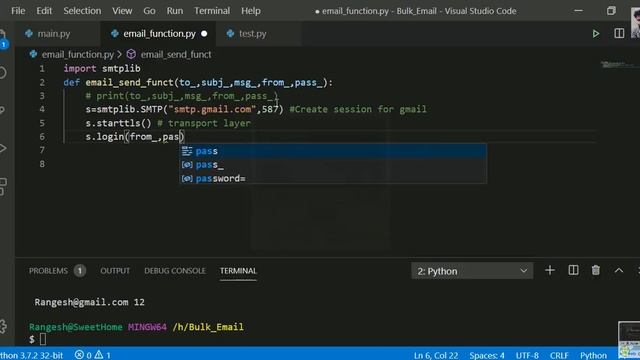Open the View menu
Image resolution: width=640 pixels, height=360 pixels.
coord(122,11)
